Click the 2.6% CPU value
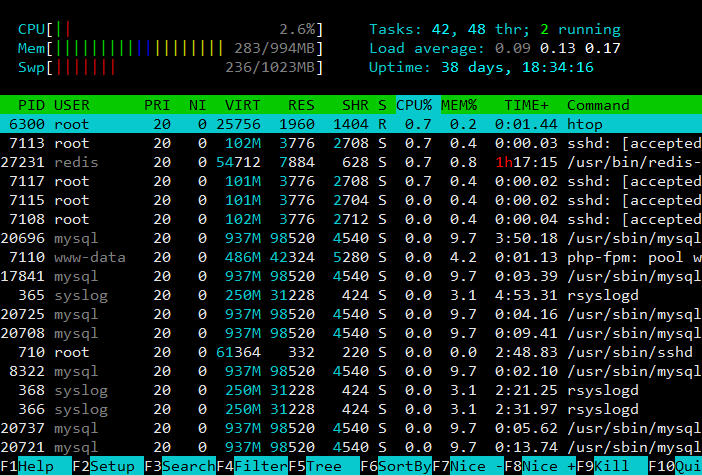Viewport: 702px width, 476px height. click(297, 30)
